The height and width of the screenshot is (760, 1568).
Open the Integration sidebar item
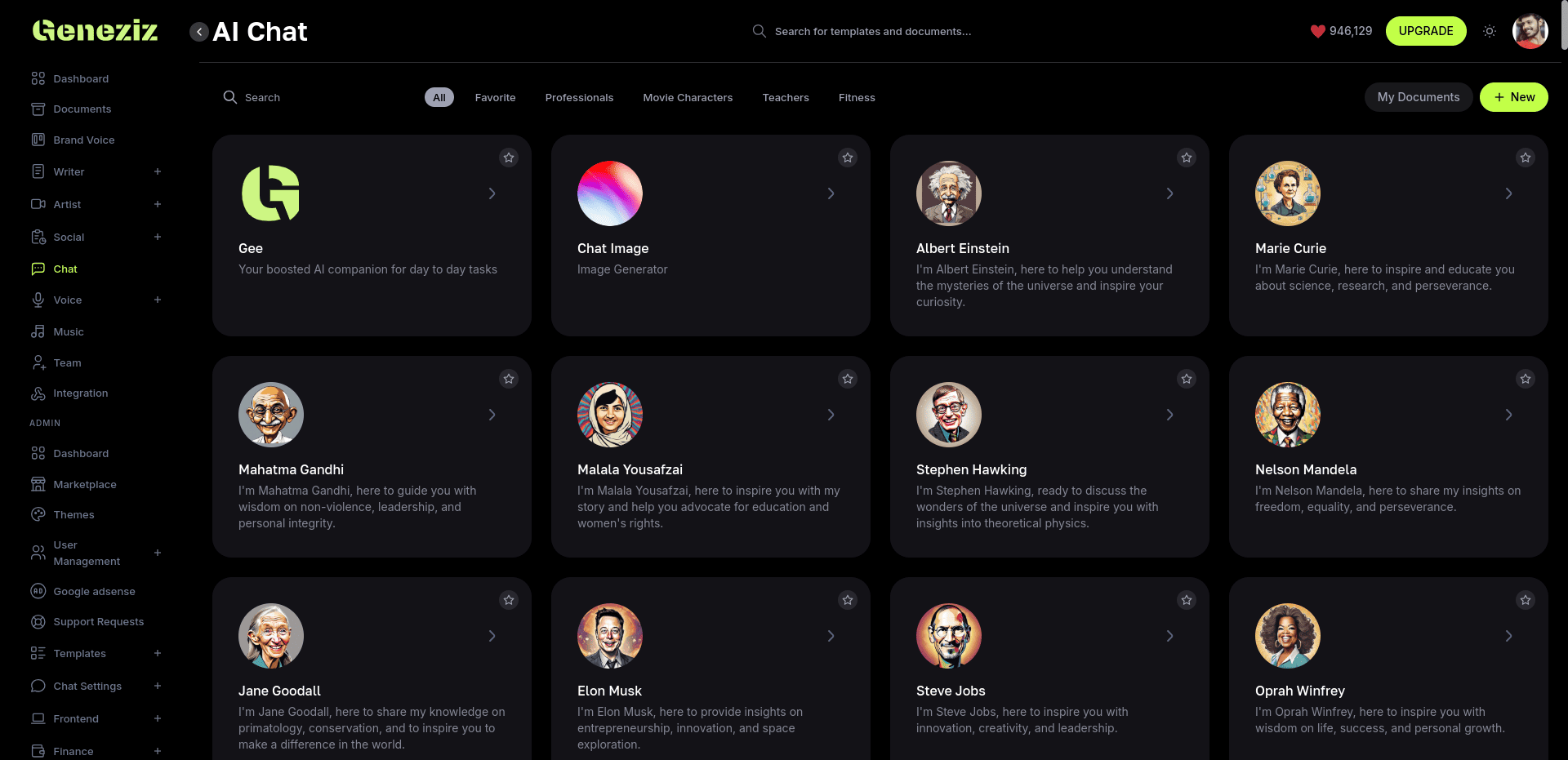coord(80,393)
